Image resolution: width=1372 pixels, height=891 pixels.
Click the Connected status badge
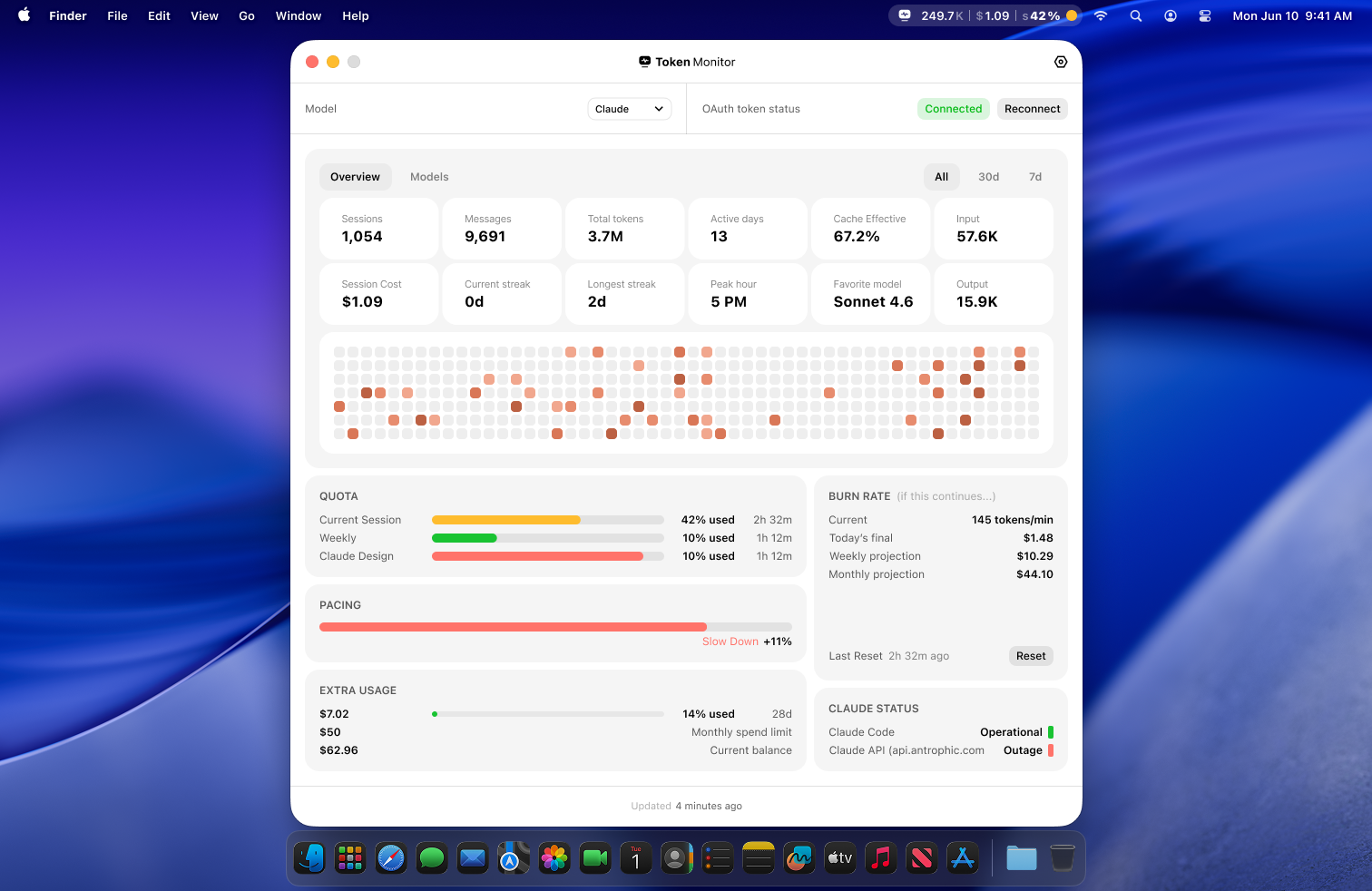[x=954, y=109]
